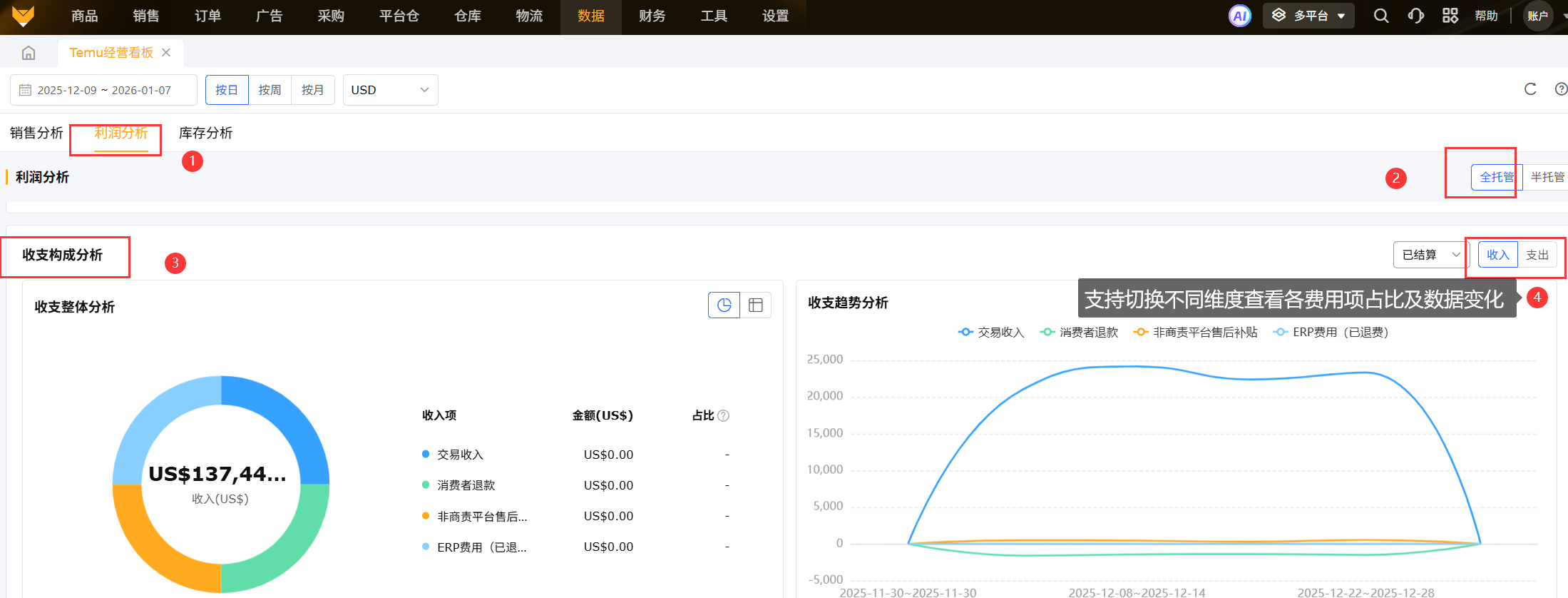Screen dimensions: 1568x598
Task: Open the 库存分析 tab
Action: pyautogui.click(x=205, y=133)
